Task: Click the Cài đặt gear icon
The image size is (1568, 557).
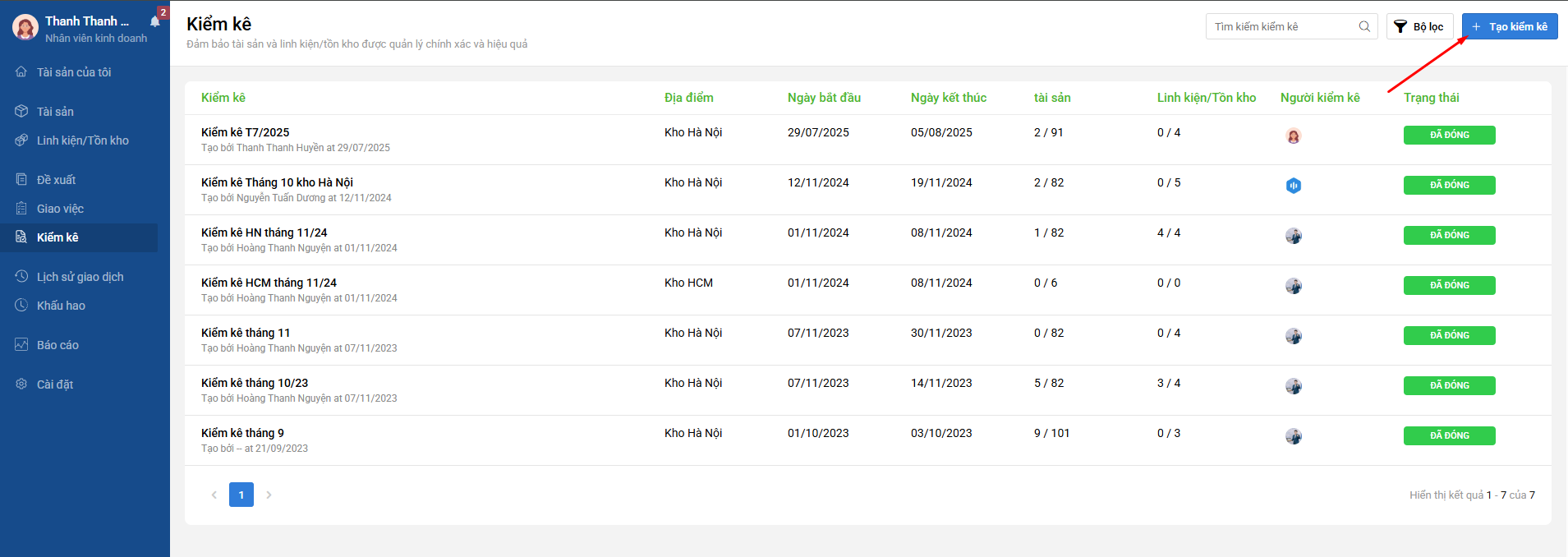Action: [21, 384]
